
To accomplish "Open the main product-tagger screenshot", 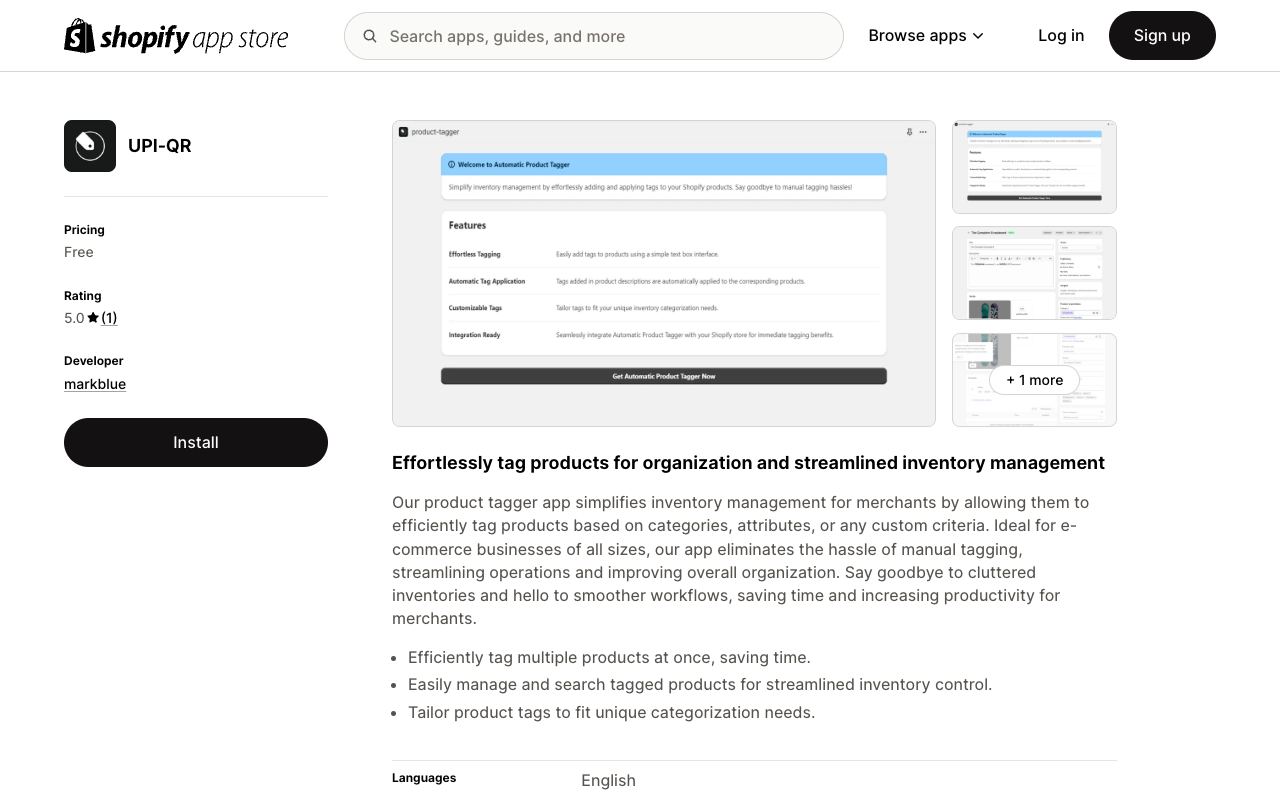I will point(664,274).
